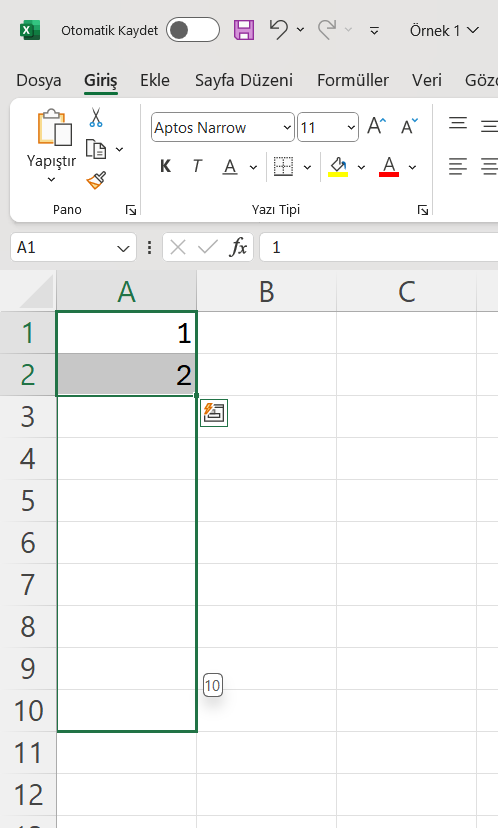Viewport: 498px width, 828px height.
Task: Toggle the Otomatik Kaydet switch
Action: 193,30
